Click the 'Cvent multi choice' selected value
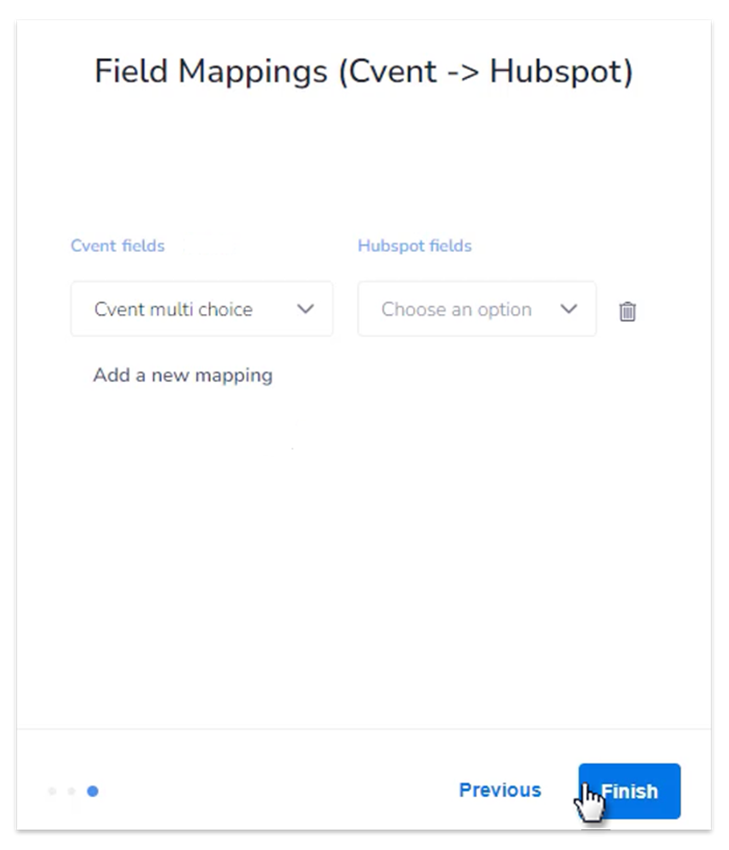729x850 pixels. click(x=173, y=309)
